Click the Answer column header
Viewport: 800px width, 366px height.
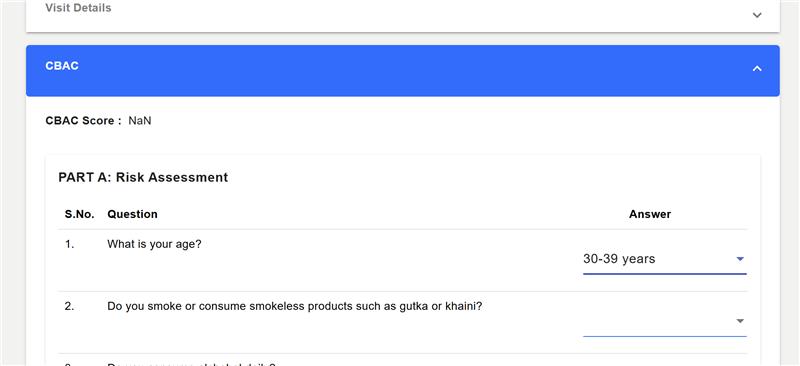point(650,214)
